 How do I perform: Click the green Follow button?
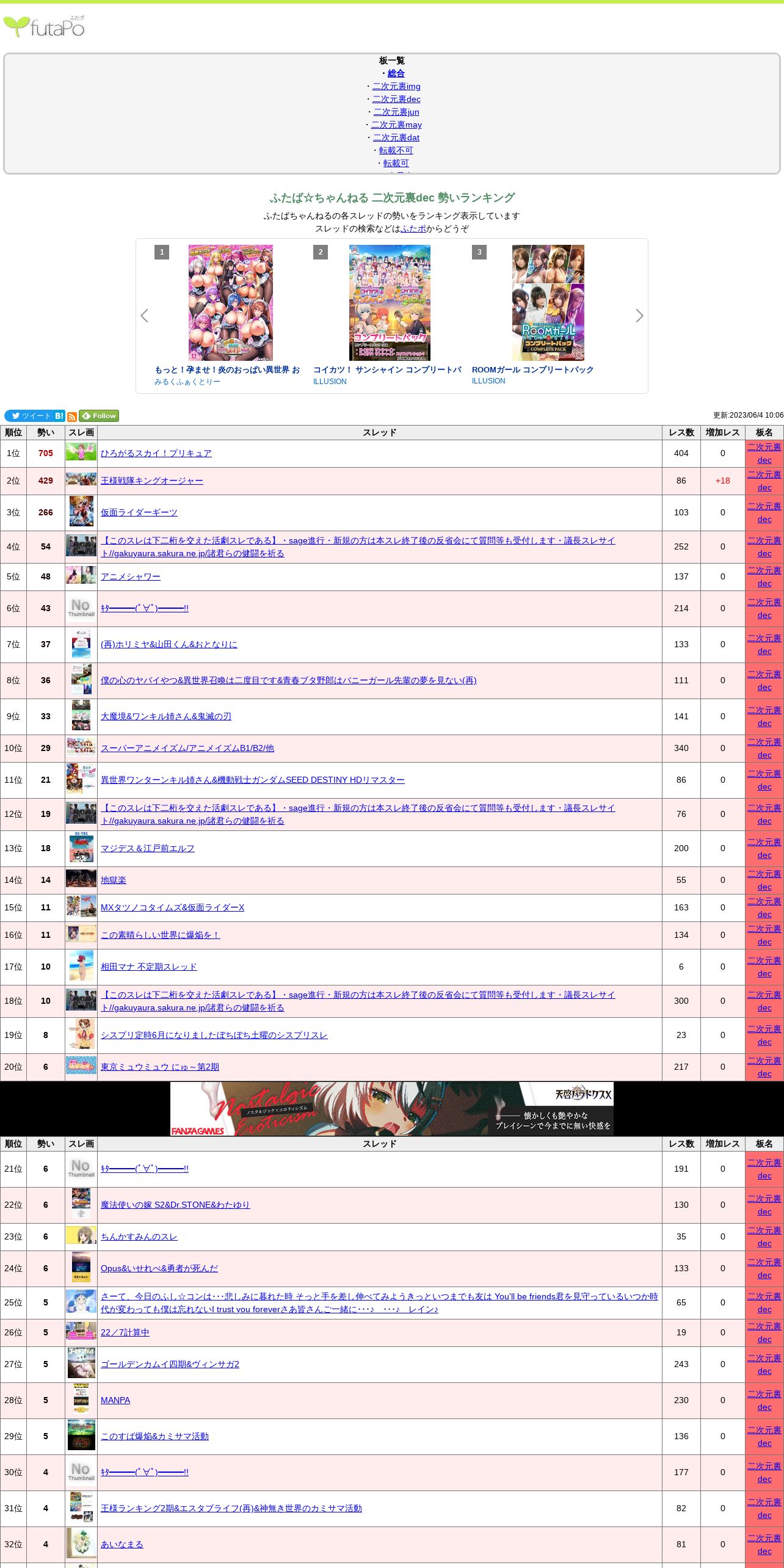[x=99, y=416]
